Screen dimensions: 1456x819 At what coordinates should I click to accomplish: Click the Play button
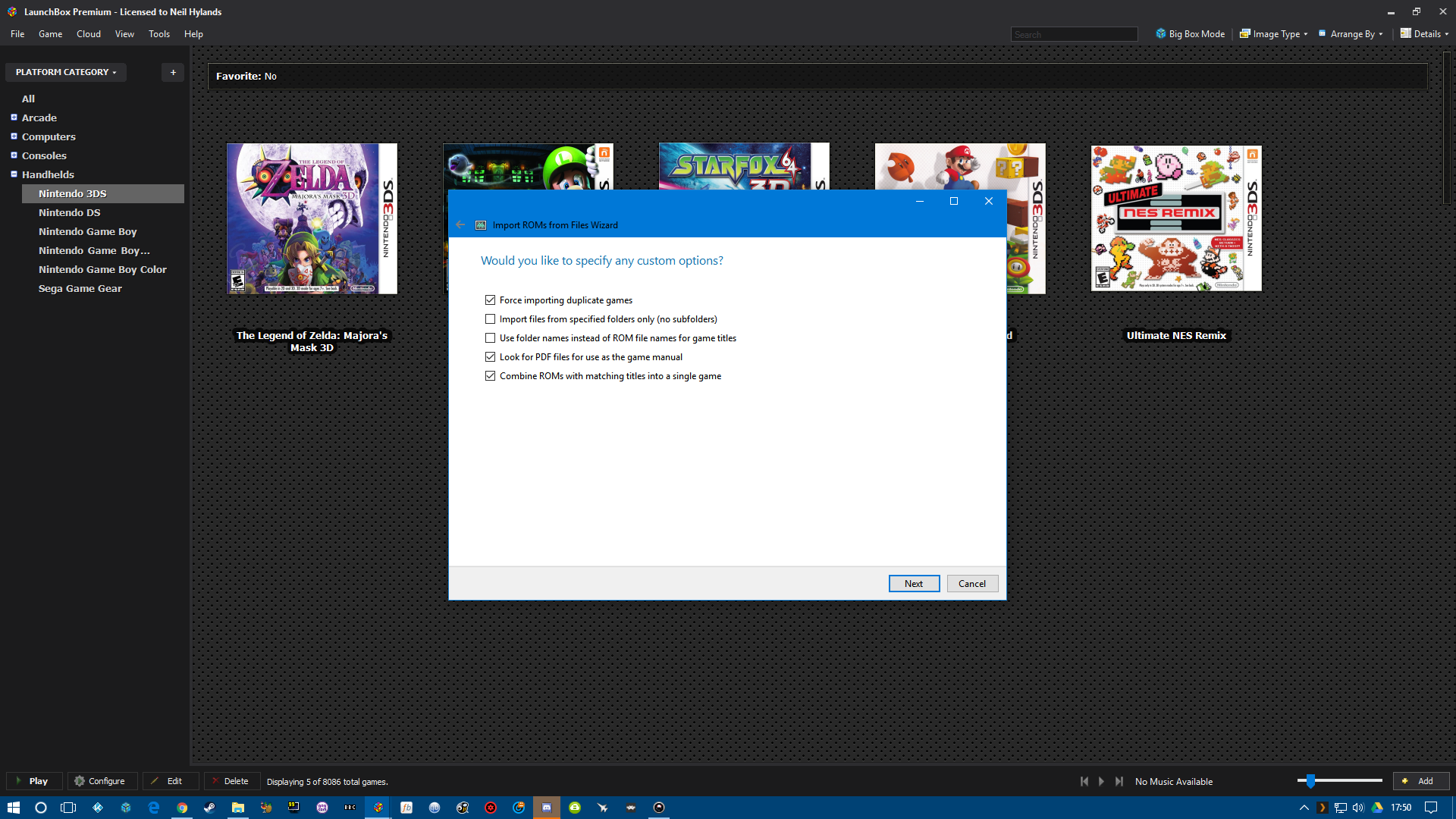pos(34,781)
